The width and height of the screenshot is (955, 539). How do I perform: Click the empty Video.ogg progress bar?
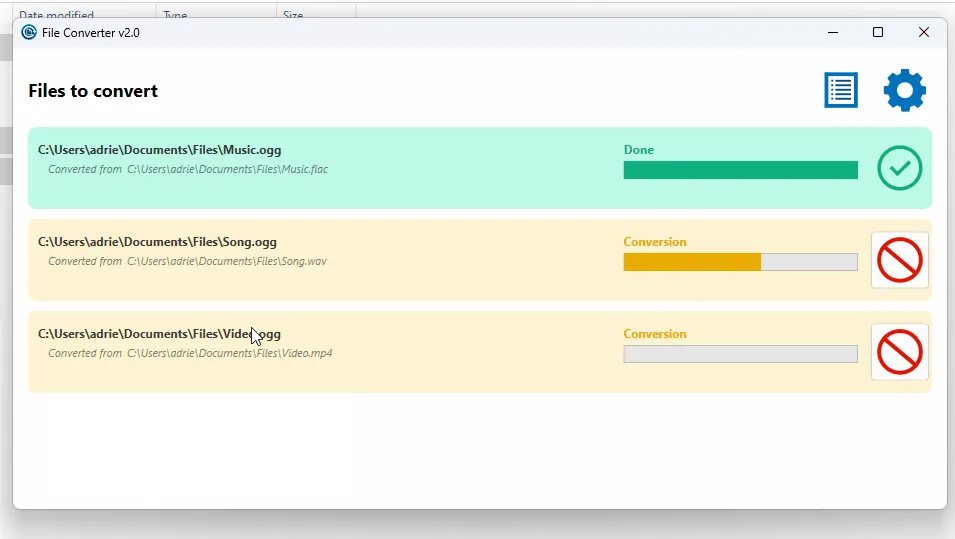[x=740, y=354]
